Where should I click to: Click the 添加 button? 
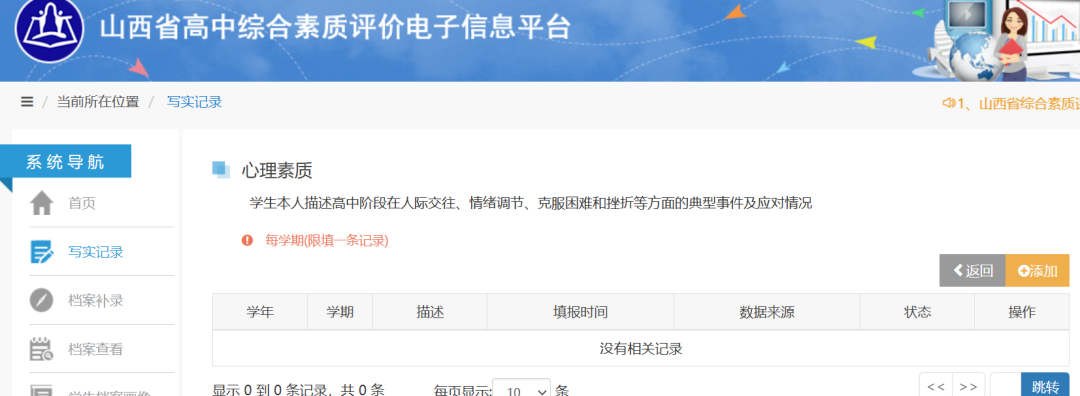[1037, 271]
